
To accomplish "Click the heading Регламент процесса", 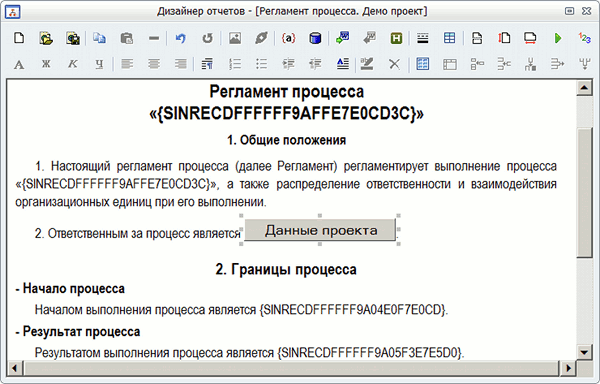I will [287, 92].
